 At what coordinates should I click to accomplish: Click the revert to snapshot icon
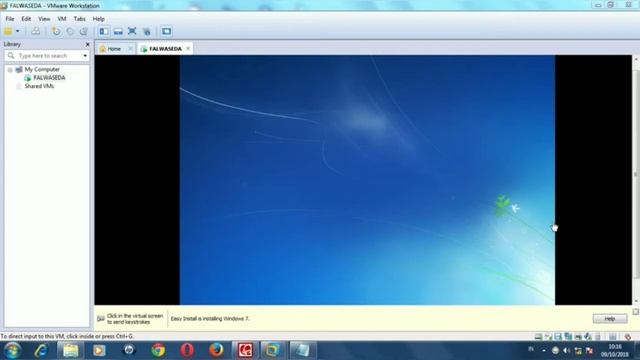tap(70, 31)
